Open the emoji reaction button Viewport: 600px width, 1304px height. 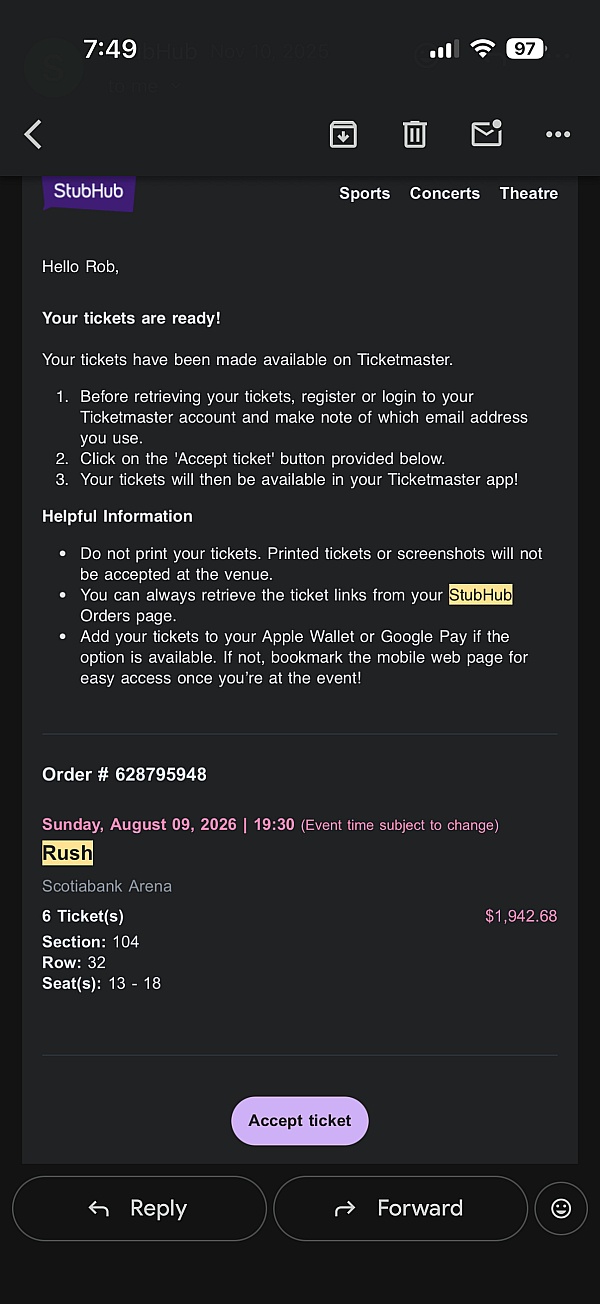(x=561, y=1208)
